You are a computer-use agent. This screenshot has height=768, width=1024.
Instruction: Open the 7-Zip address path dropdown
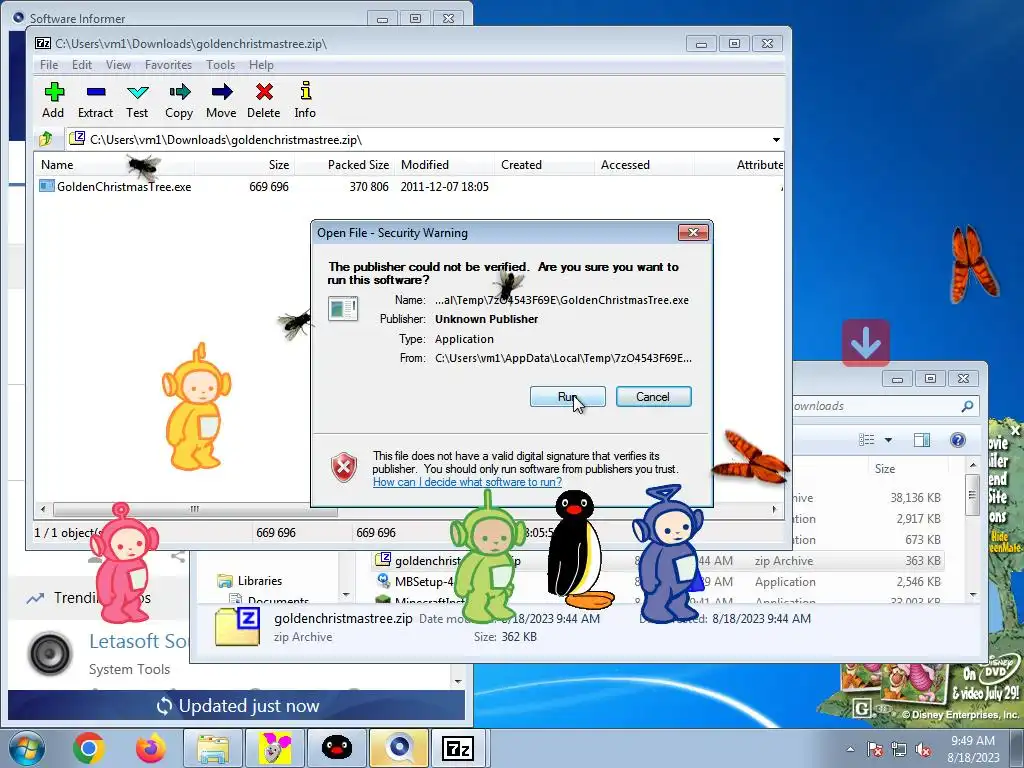(x=776, y=140)
